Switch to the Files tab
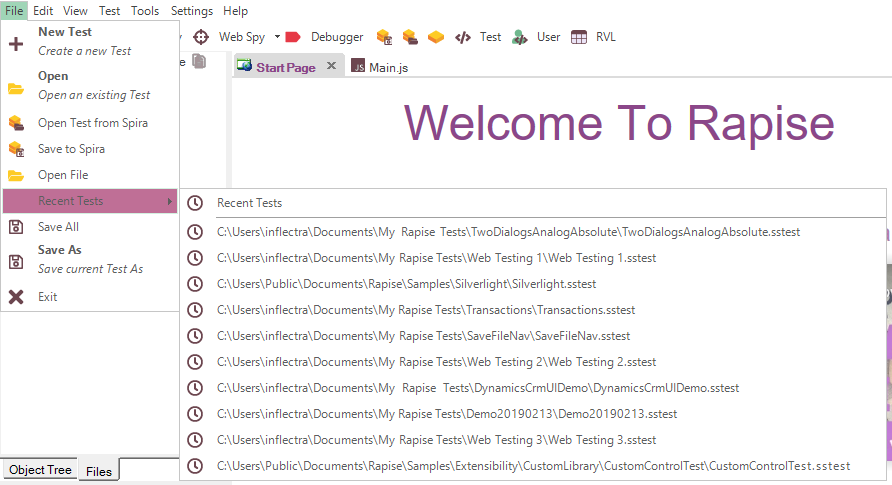 tap(99, 471)
